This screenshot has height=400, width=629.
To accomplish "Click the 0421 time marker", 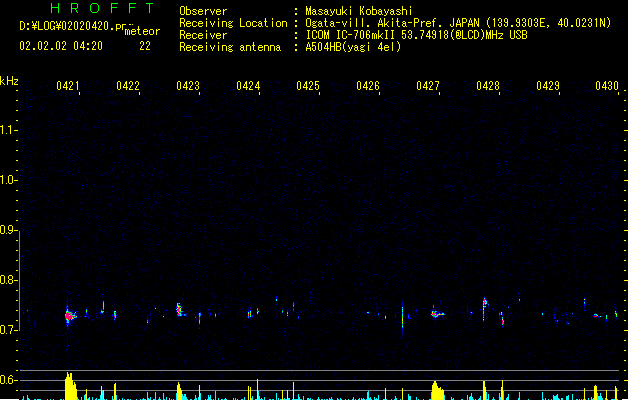I will point(68,86).
